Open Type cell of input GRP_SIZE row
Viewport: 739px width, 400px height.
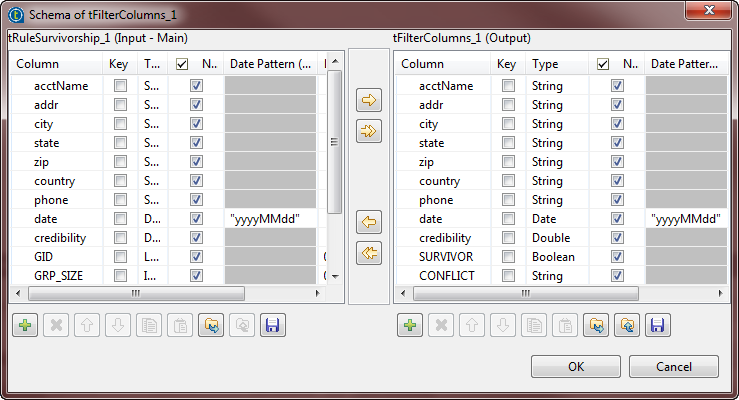click(x=153, y=276)
